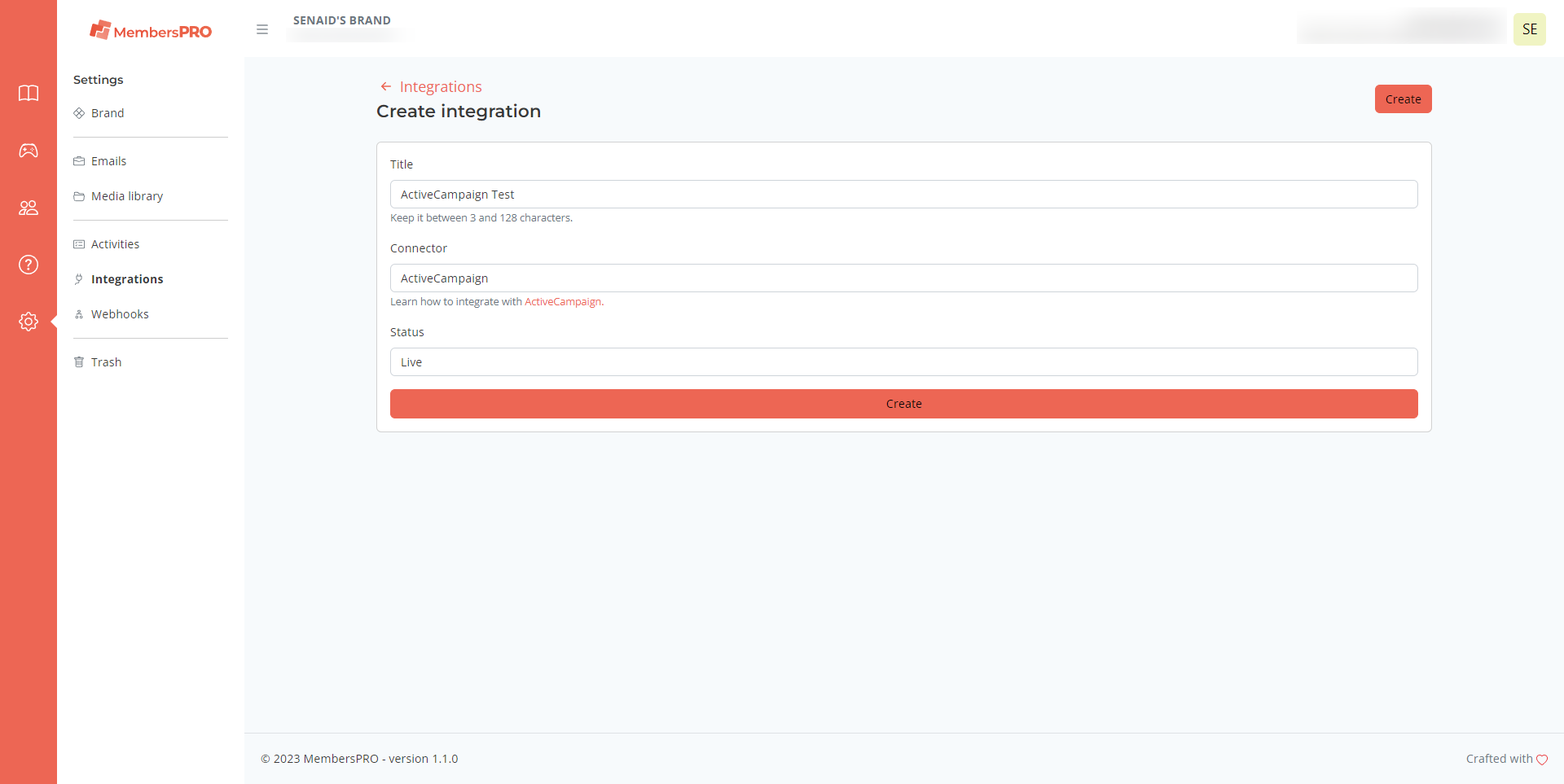
Task: Click into the Title input field
Action: click(x=903, y=195)
